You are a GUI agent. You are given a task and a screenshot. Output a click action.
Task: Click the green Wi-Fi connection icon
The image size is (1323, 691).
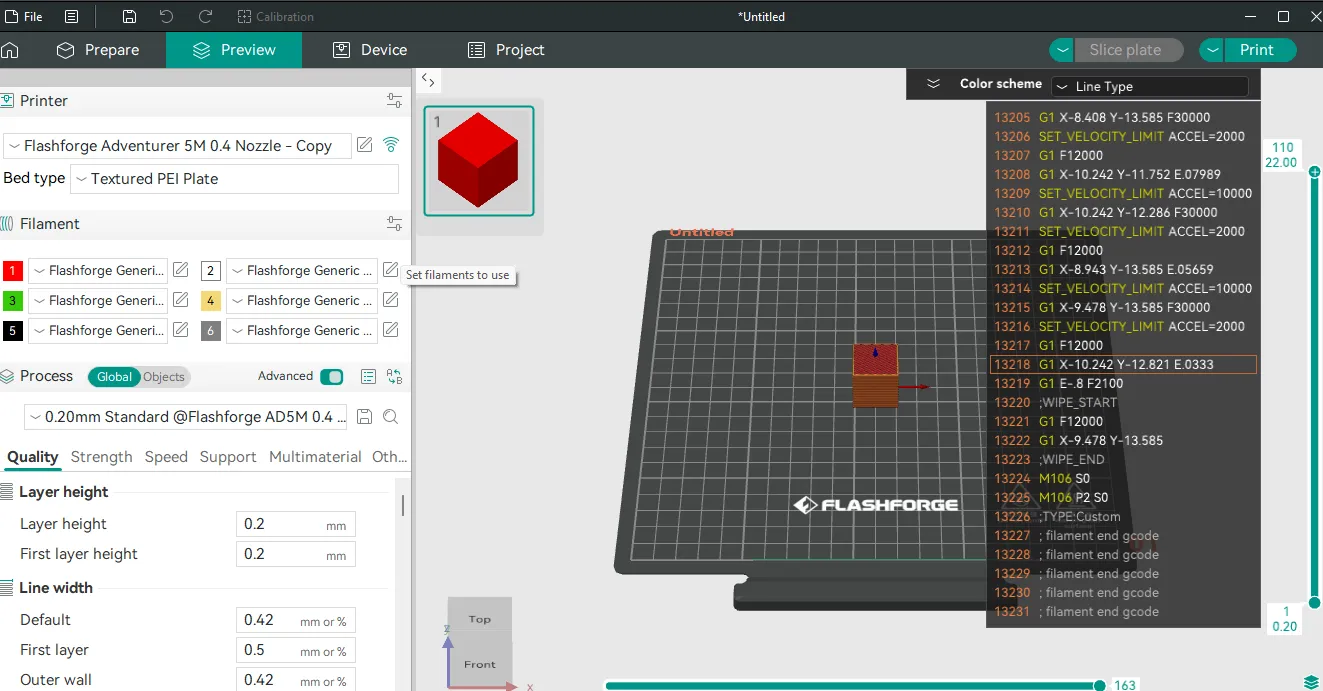(x=391, y=145)
